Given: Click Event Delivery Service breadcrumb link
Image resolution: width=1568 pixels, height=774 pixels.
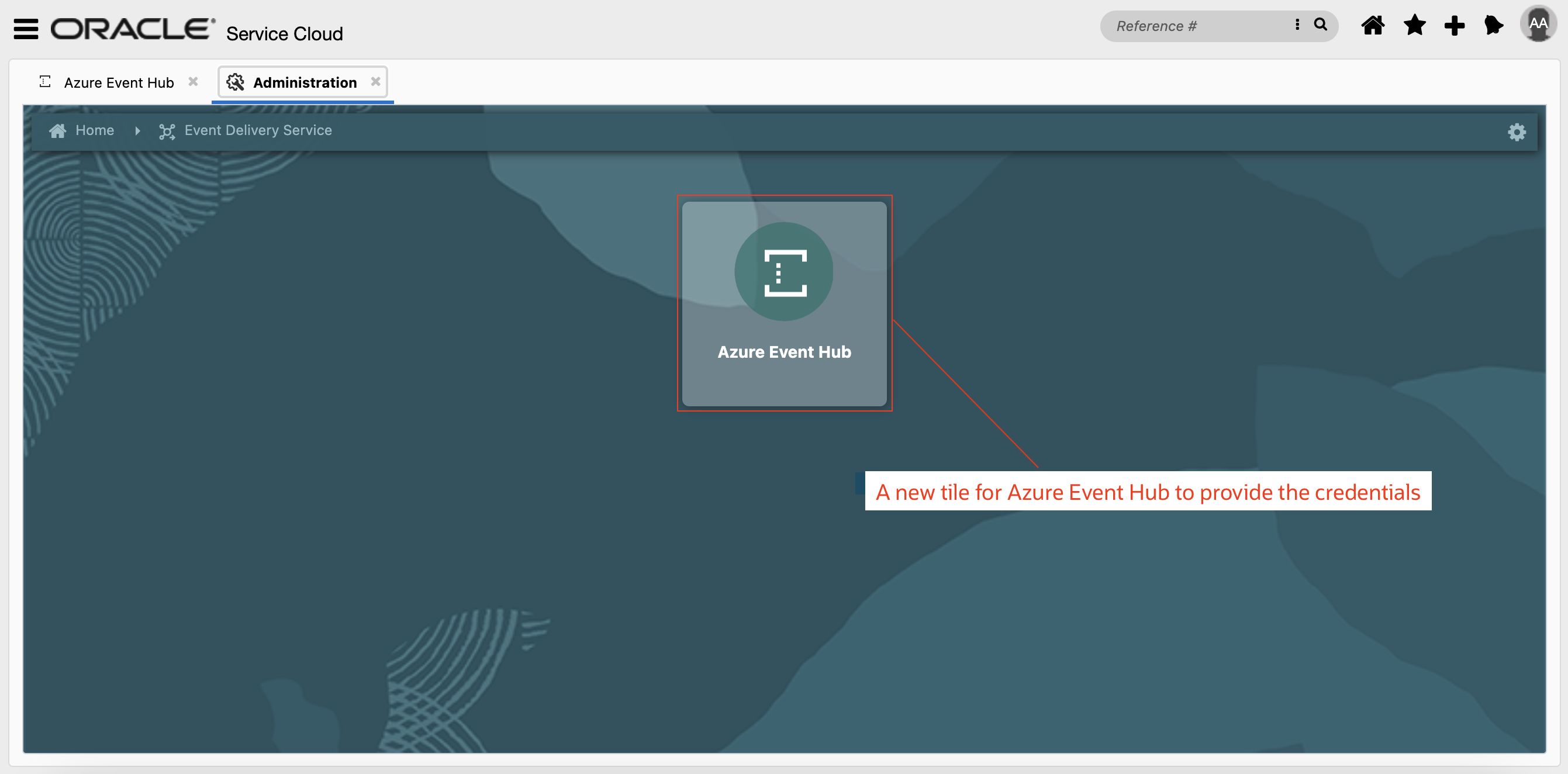Looking at the screenshot, I should click(x=258, y=130).
